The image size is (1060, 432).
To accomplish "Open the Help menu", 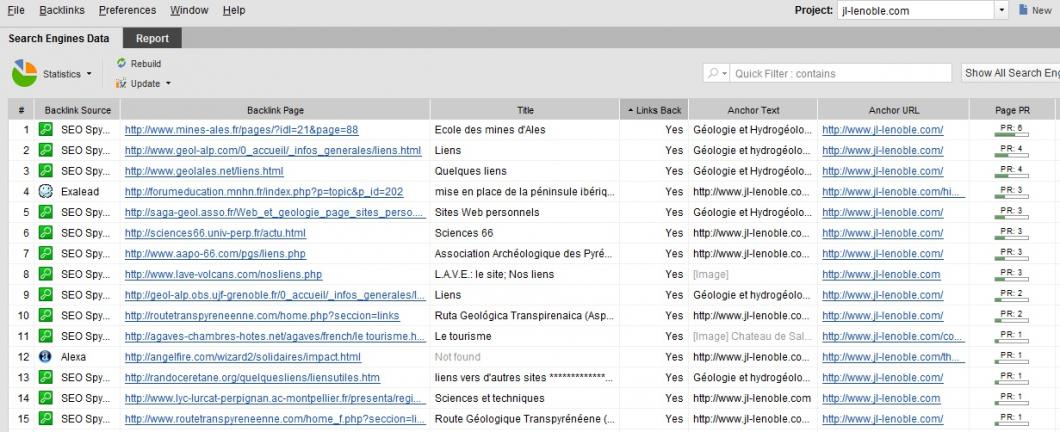I will tap(234, 10).
